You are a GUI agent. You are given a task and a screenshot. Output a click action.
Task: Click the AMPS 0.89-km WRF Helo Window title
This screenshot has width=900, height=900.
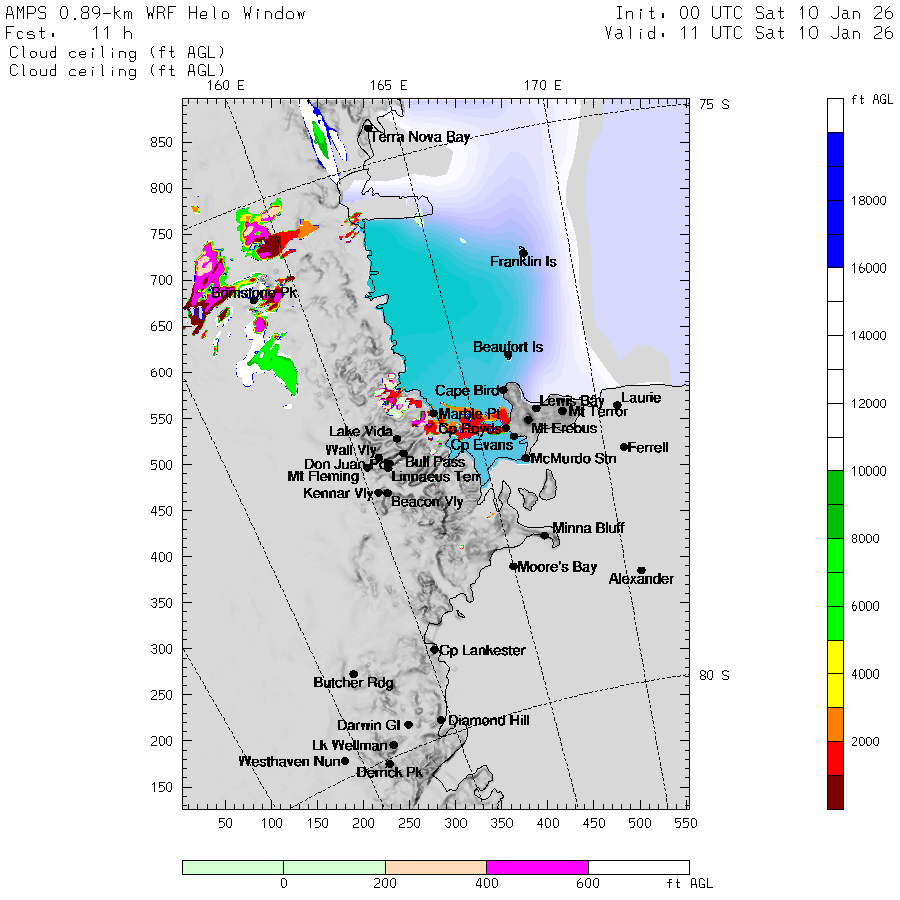156,14
